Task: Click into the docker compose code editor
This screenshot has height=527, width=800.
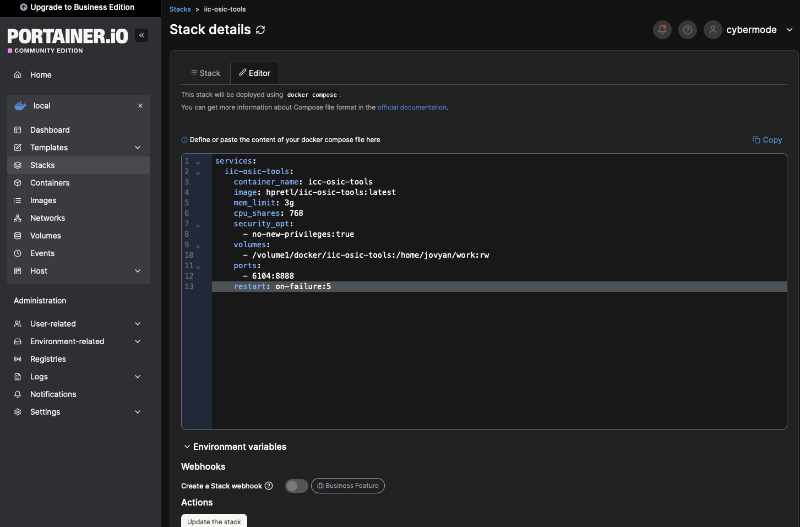Action: (500, 350)
